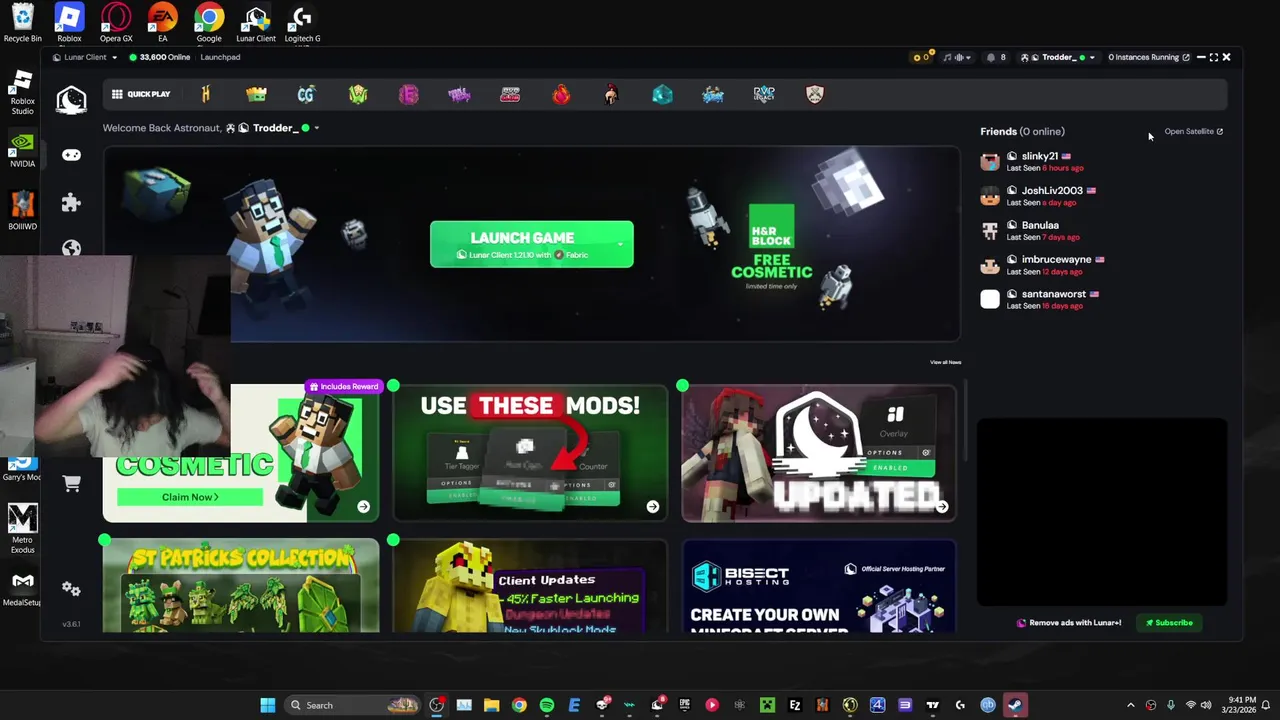Screen dimensions: 1280x720
Task: Click the Launch Game button
Action: 531,244
